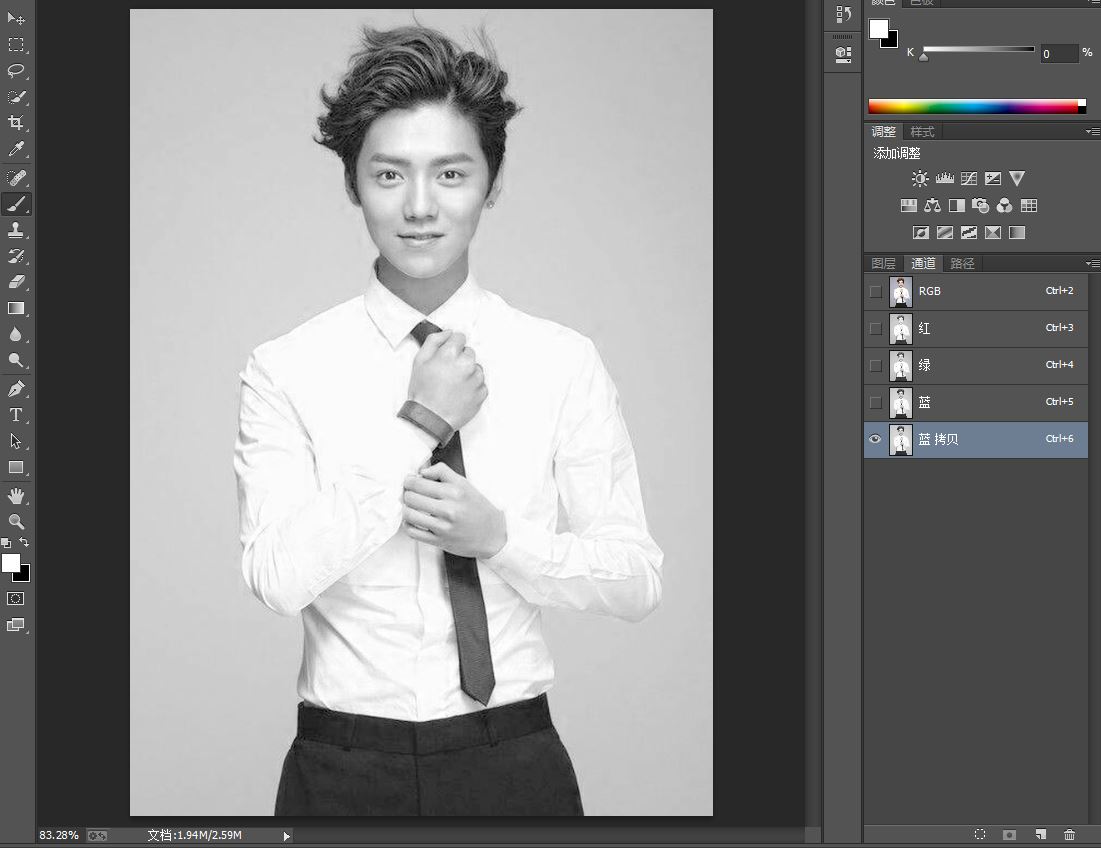
Task: Delete current channel with trash button
Action: (x=1070, y=834)
